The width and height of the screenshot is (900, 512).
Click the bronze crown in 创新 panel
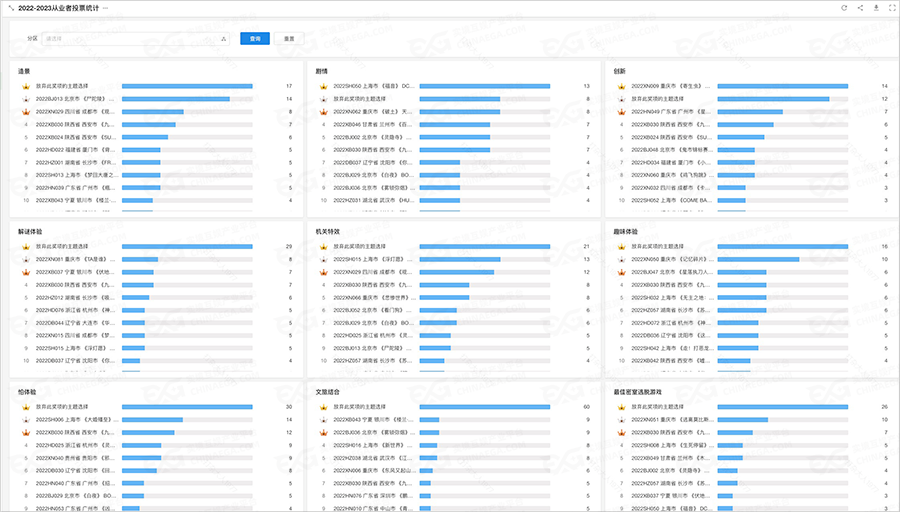619,112
